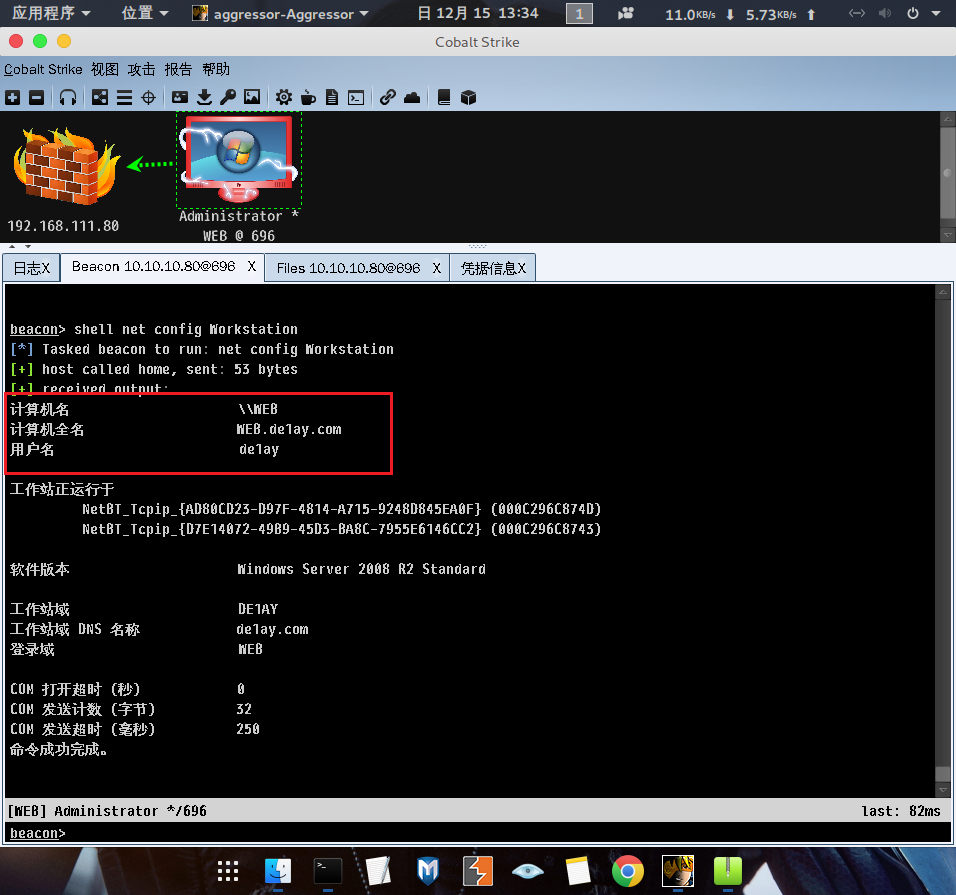Image resolution: width=956 pixels, height=895 pixels.
Task: Click the coffee cup Java attack icon
Action: click(x=308, y=98)
